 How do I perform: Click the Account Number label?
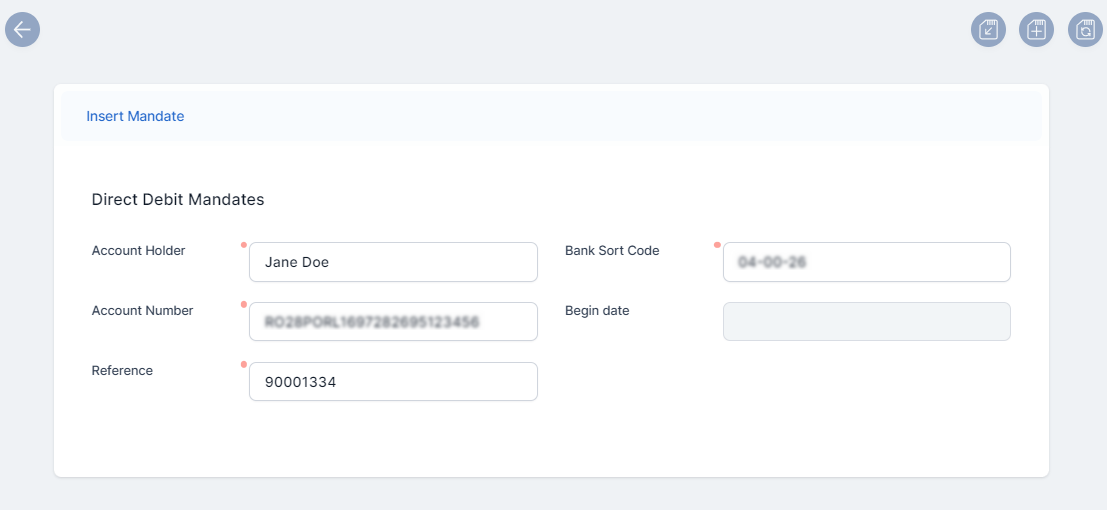pos(142,311)
